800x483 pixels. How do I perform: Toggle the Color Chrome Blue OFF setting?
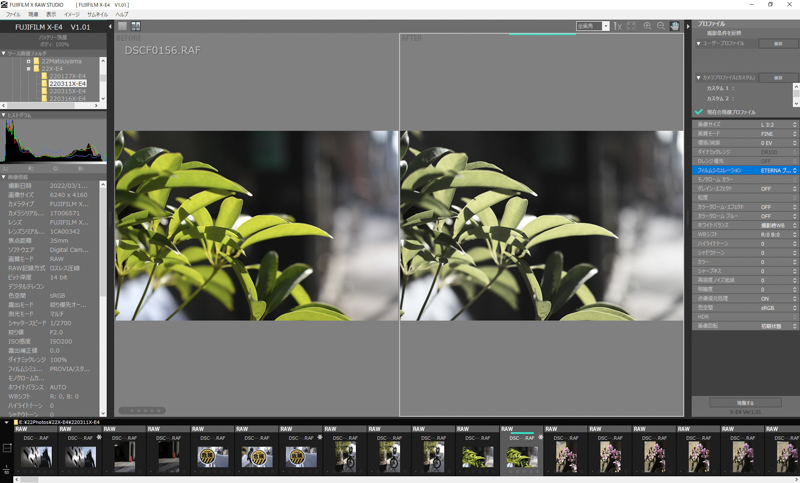coord(745,216)
